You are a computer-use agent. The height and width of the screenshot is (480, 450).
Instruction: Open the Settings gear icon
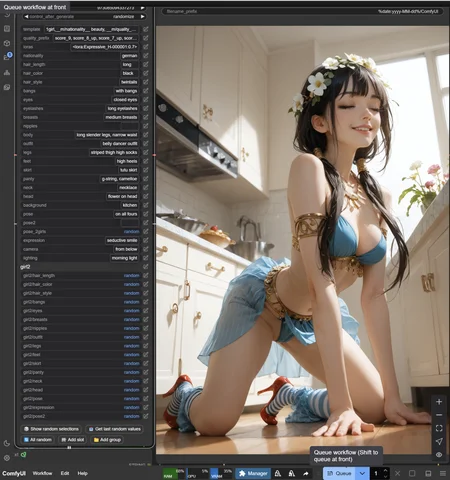pyautogui.click(x=7, y=458)
